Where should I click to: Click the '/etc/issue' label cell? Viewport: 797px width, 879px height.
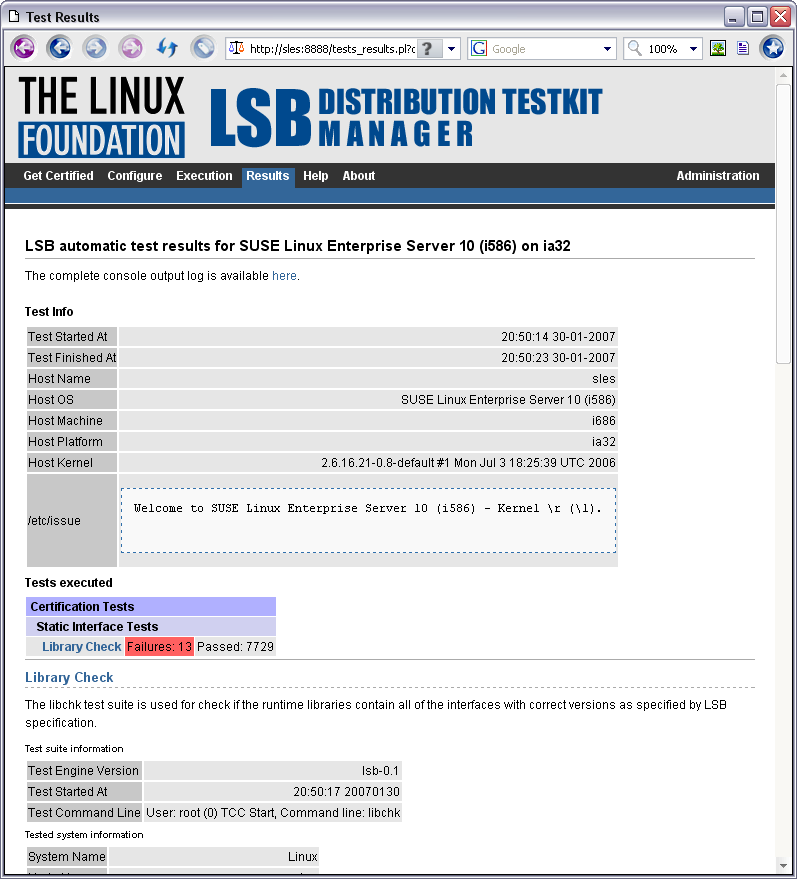pos(72,521)
